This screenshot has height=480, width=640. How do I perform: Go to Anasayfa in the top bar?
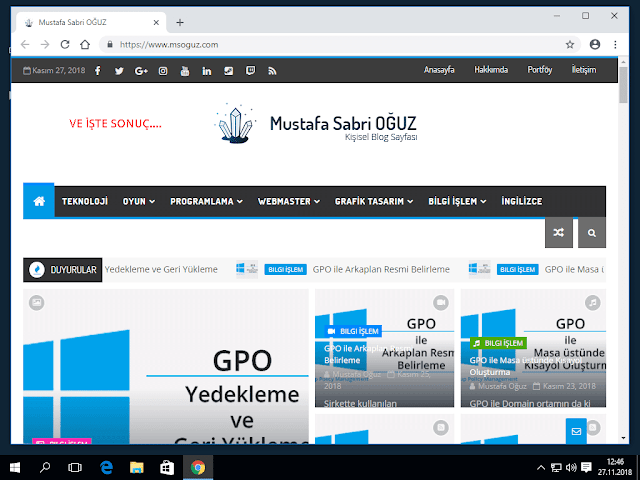click(439, 70)
